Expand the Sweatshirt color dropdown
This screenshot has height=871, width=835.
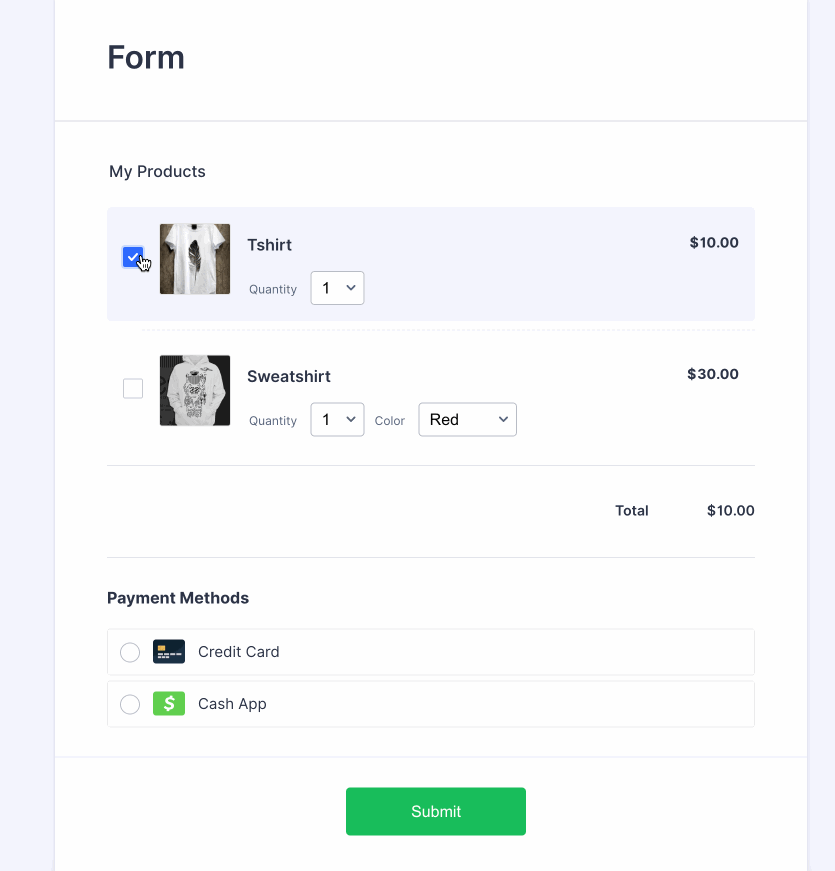pos(467,420)
